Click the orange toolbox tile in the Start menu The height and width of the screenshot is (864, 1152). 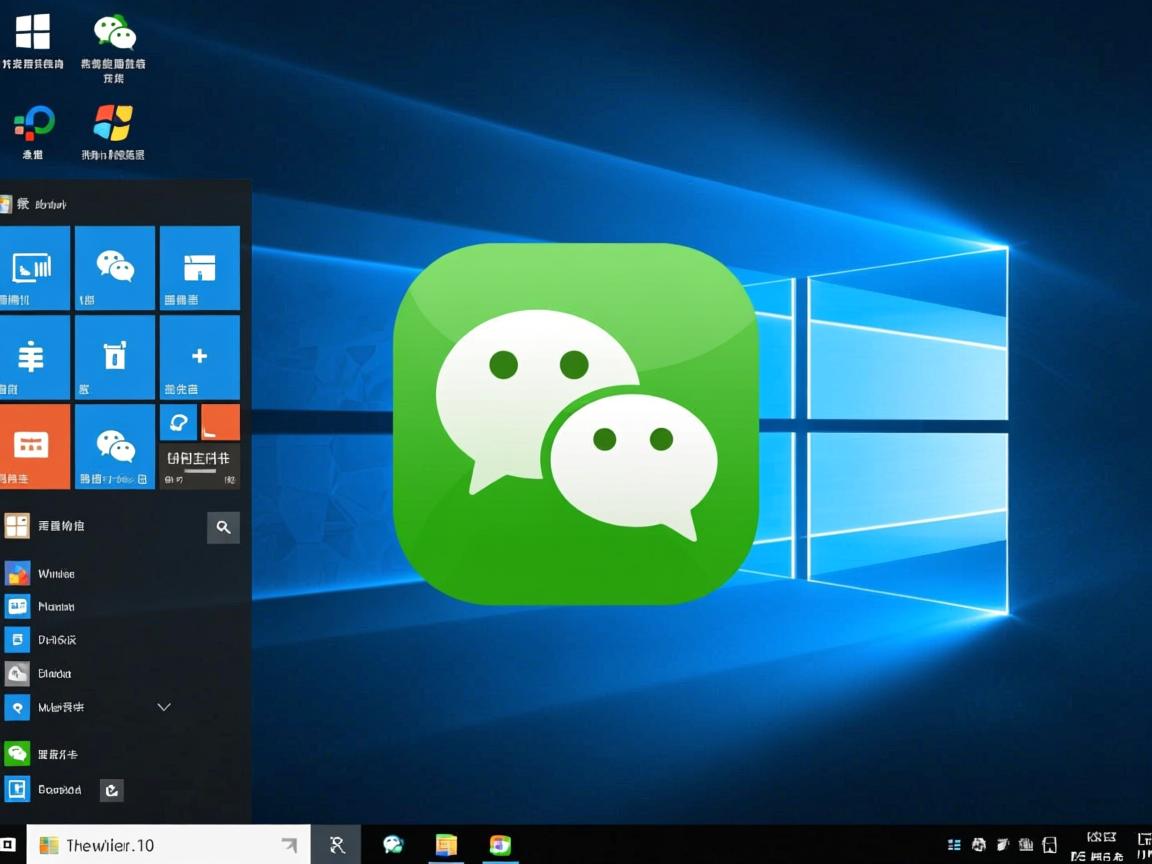click(35, 447)
